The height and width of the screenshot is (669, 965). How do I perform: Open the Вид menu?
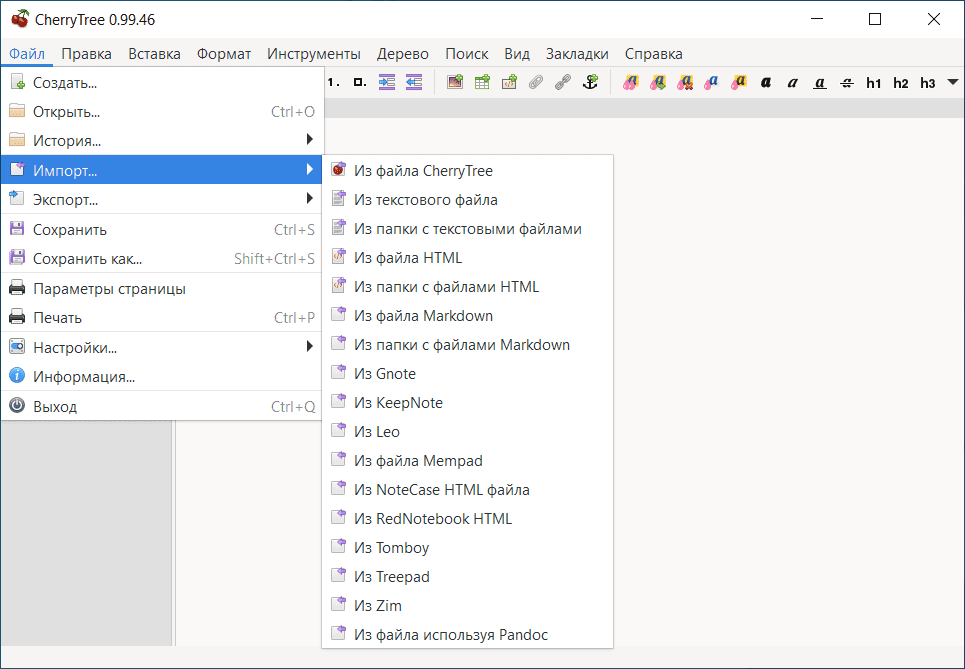[x=517, y=54]
